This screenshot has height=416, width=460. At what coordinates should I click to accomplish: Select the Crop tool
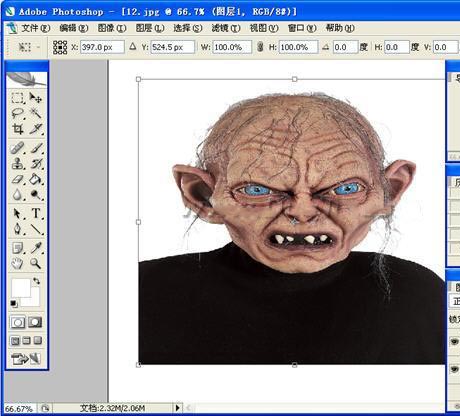17,129
